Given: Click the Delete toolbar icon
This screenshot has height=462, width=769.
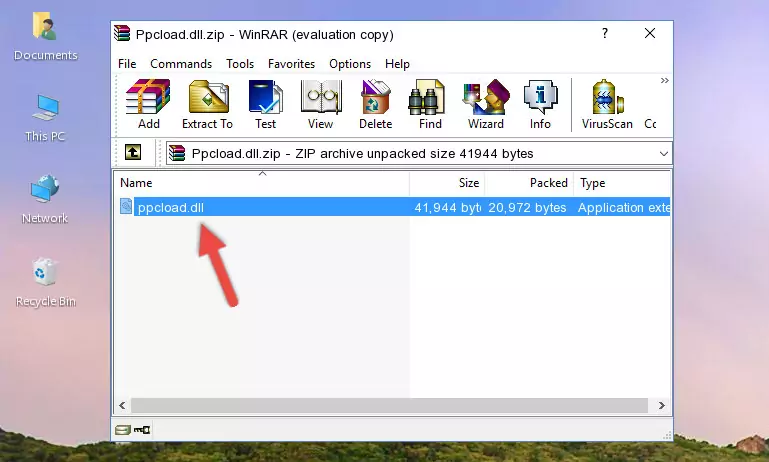Looking at the screenshot, I should pyautogui.click(x=375, y=104).
